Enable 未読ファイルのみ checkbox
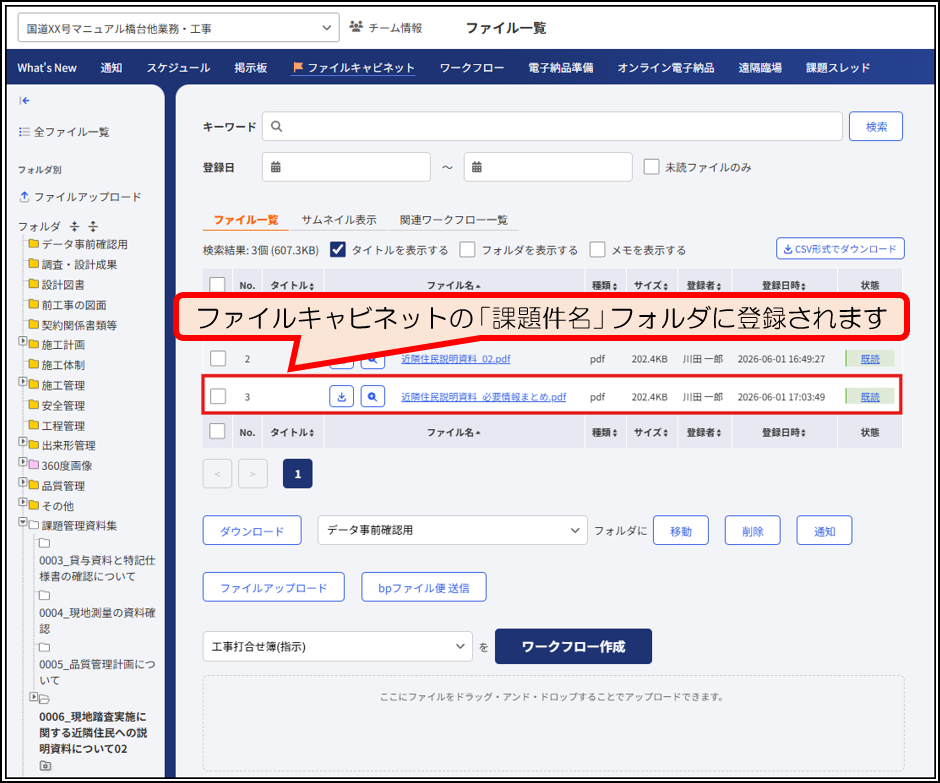This screenshot has width=940, height=783. coord(651,167)
